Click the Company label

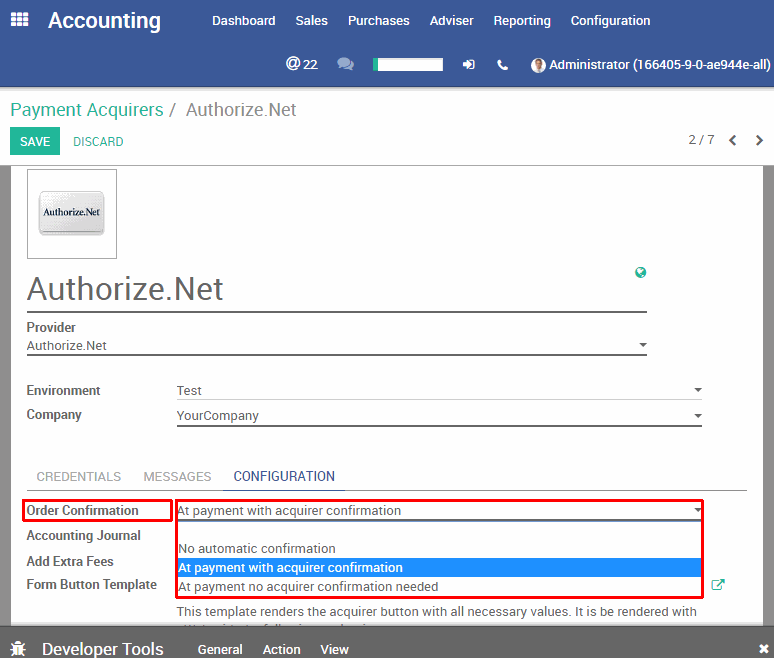[54, 415]
